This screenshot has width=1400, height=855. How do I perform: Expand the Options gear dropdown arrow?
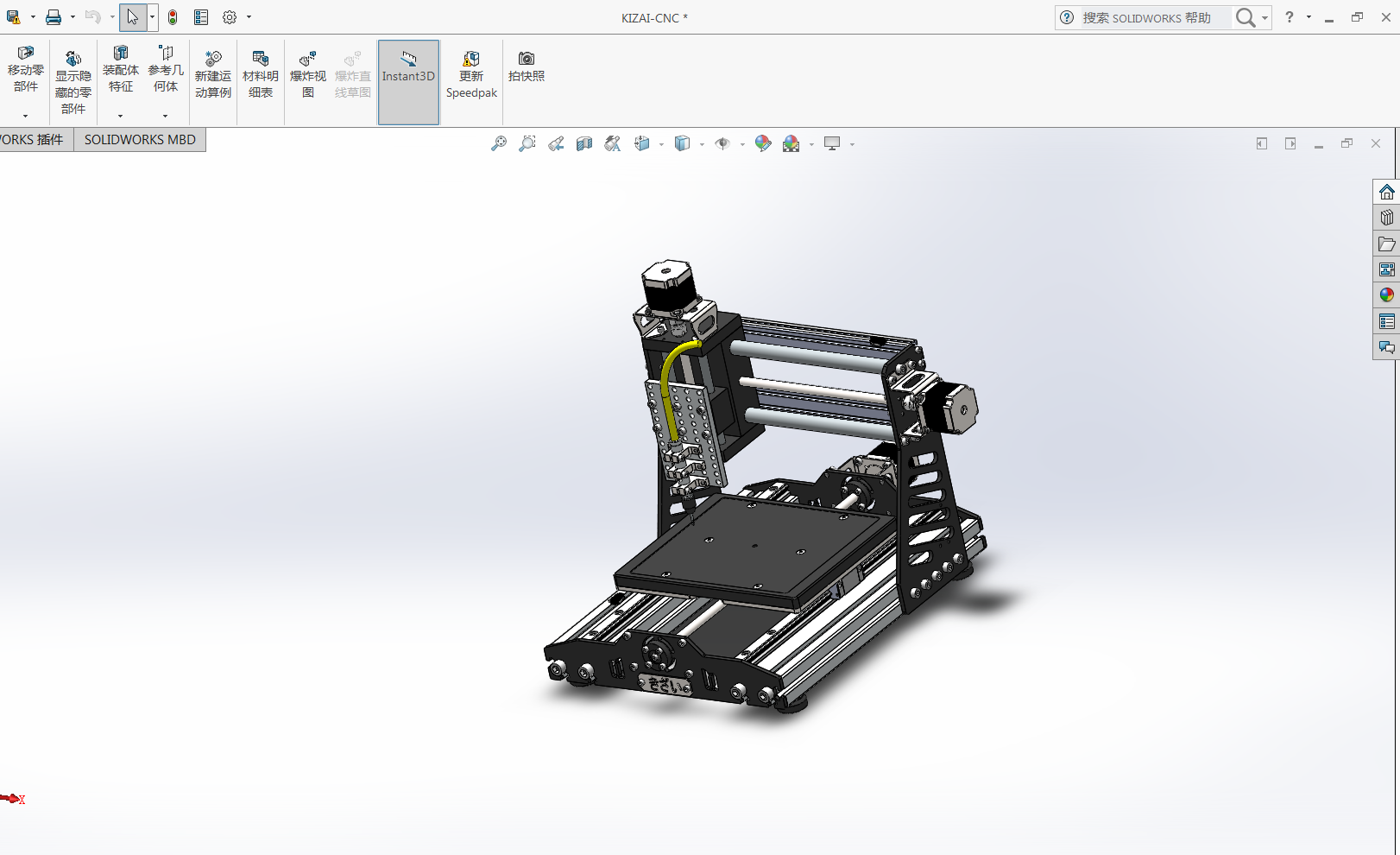point(249,17)
